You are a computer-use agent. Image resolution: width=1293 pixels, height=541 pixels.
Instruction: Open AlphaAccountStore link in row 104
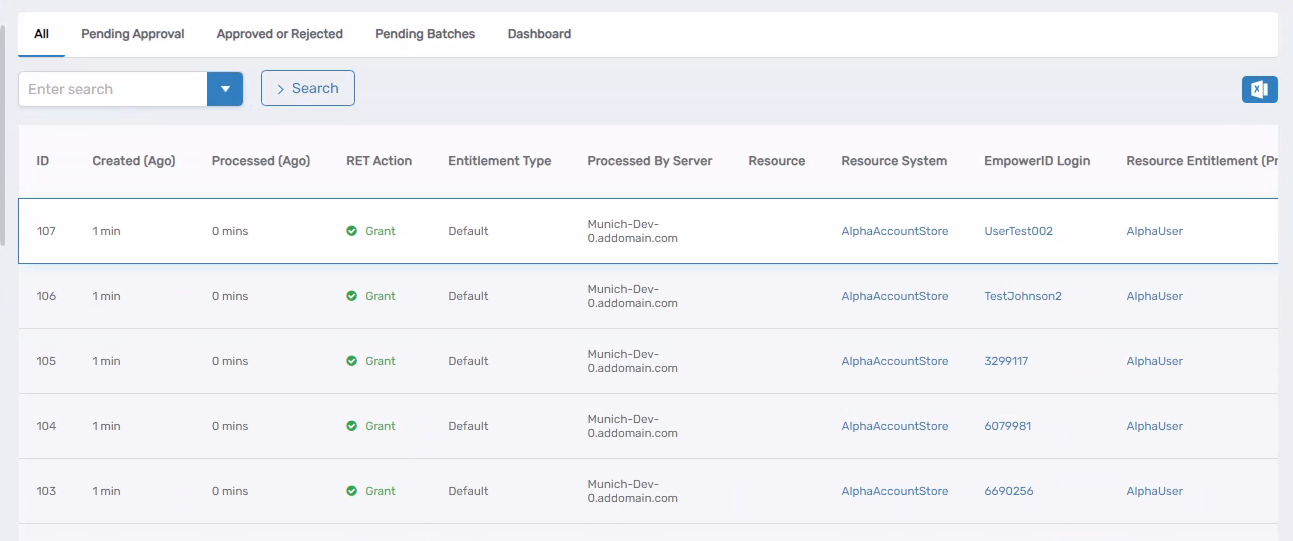pyautogui.click(x=895, y=426)
